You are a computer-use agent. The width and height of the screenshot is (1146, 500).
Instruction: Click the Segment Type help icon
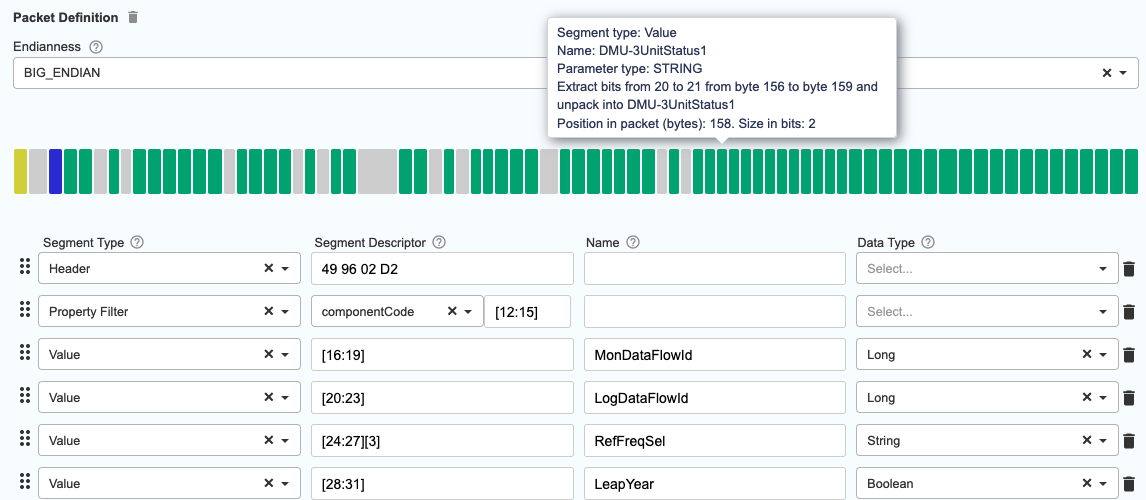point(137,242)
